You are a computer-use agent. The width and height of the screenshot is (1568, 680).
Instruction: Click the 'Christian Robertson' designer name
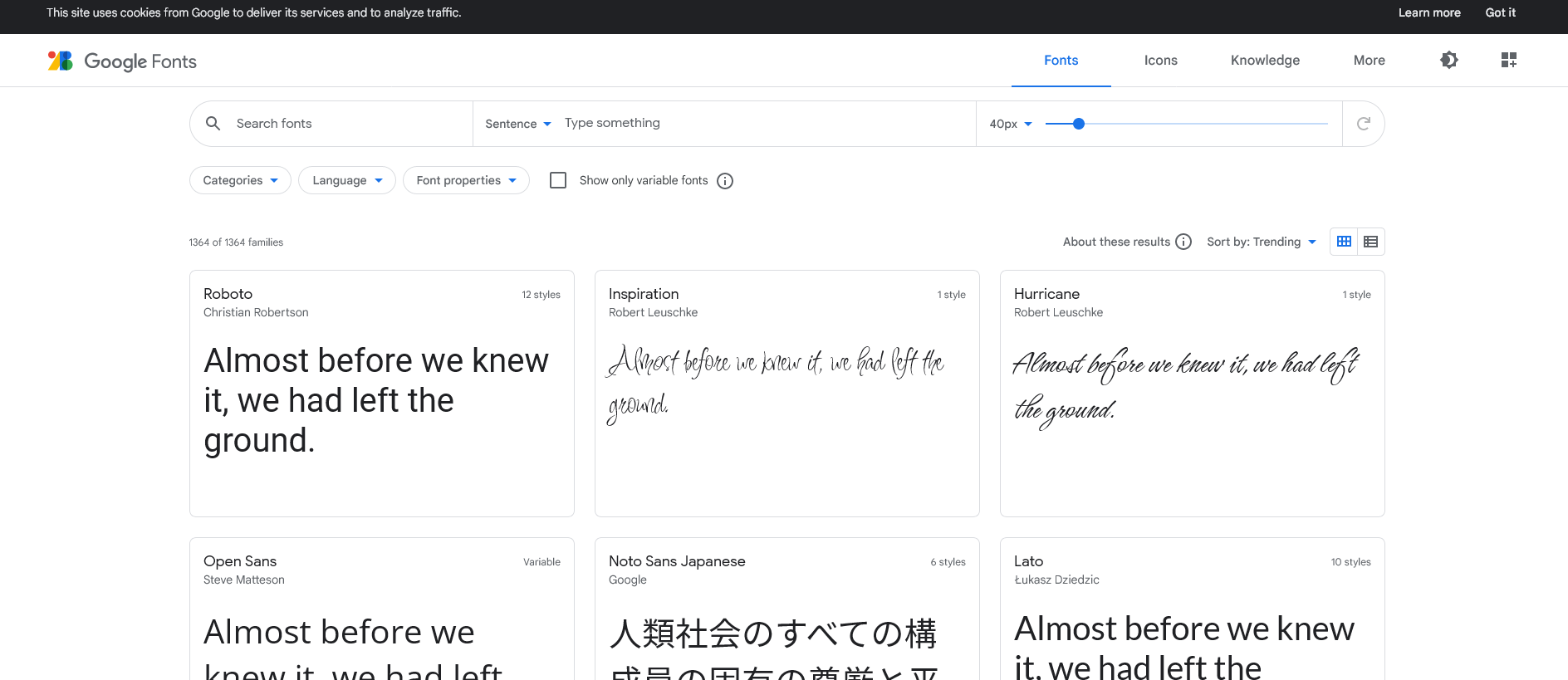[256, 312]
